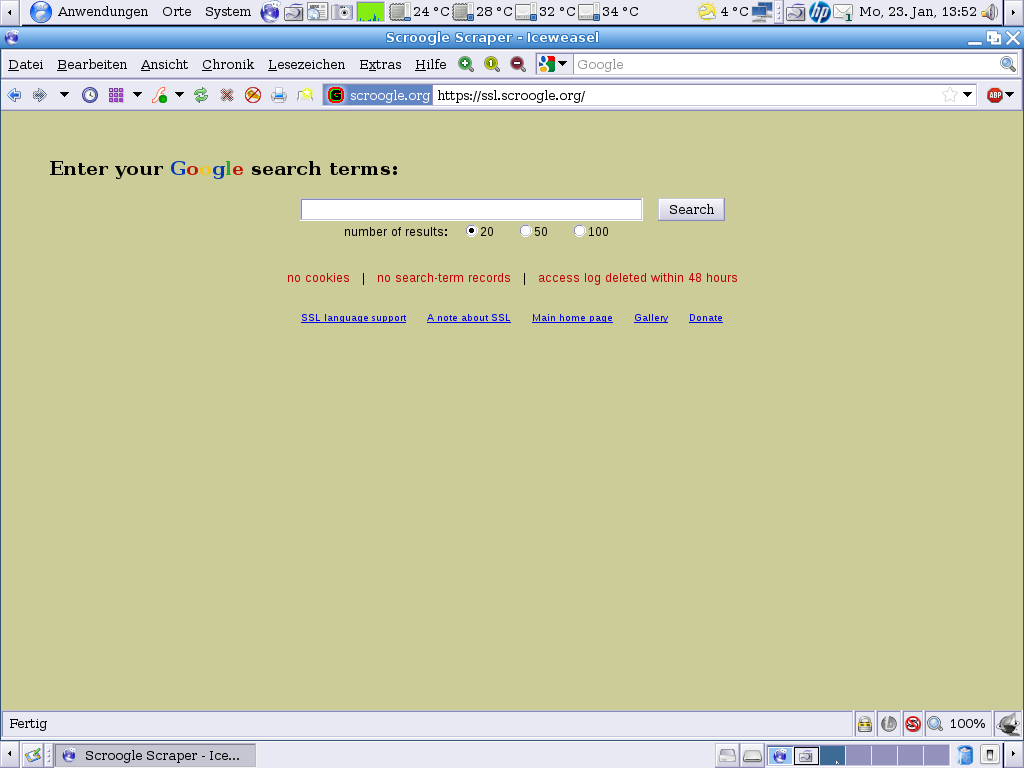Image resolution: width=1024 pixels, height=768 pixels.
Task: Click the HP tray icon
Action: 820,12
